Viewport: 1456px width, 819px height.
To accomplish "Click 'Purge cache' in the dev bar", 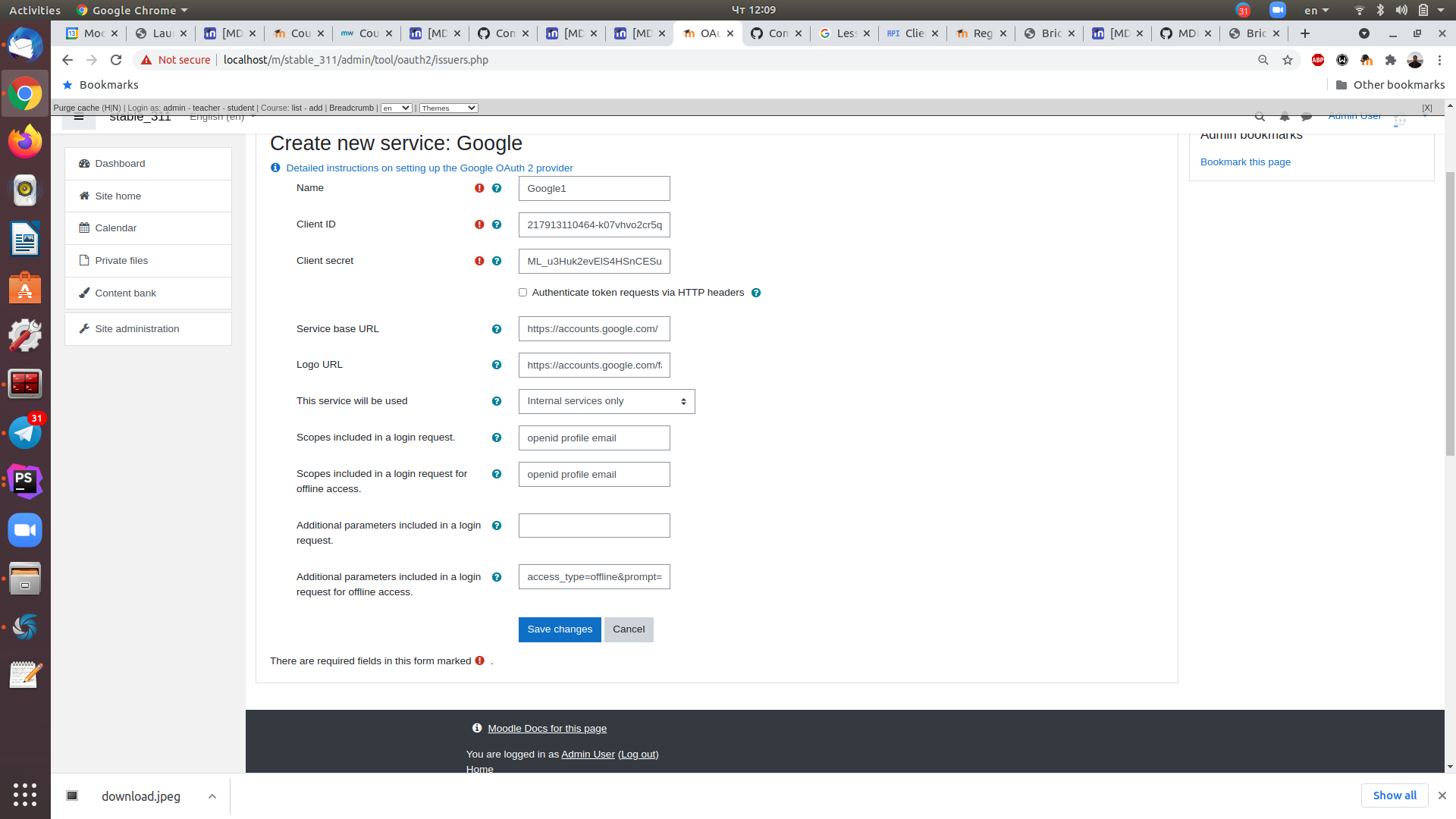I will 76,108.
